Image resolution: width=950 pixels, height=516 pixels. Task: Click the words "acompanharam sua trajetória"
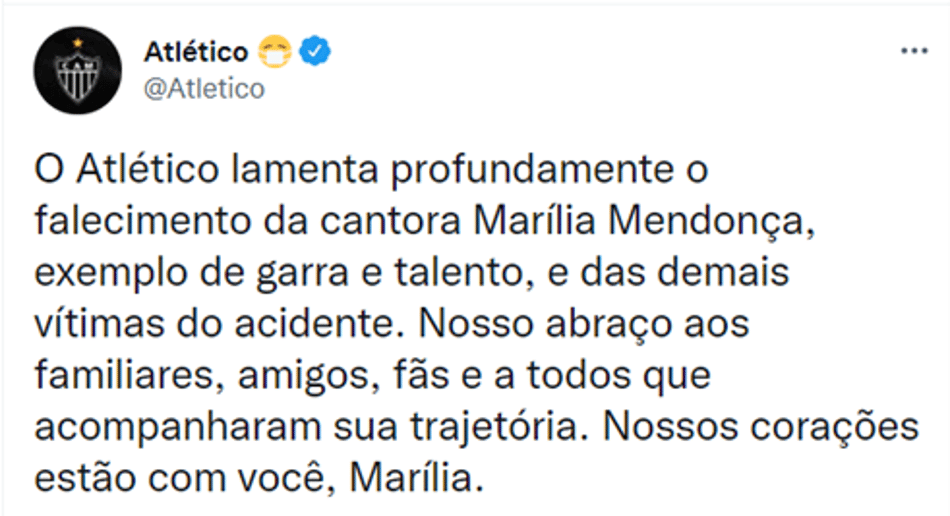coord(311,429)
